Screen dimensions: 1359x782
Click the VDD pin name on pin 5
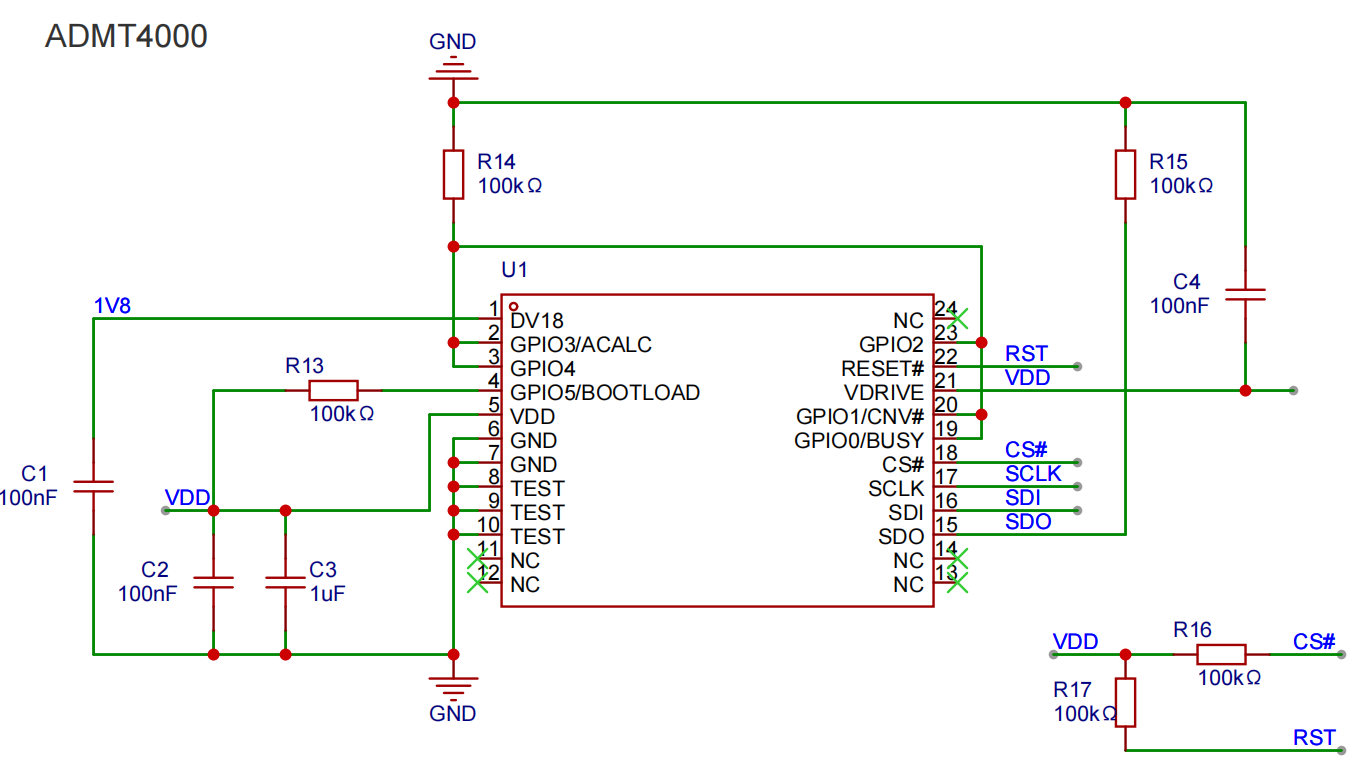[x=533, y=416]
